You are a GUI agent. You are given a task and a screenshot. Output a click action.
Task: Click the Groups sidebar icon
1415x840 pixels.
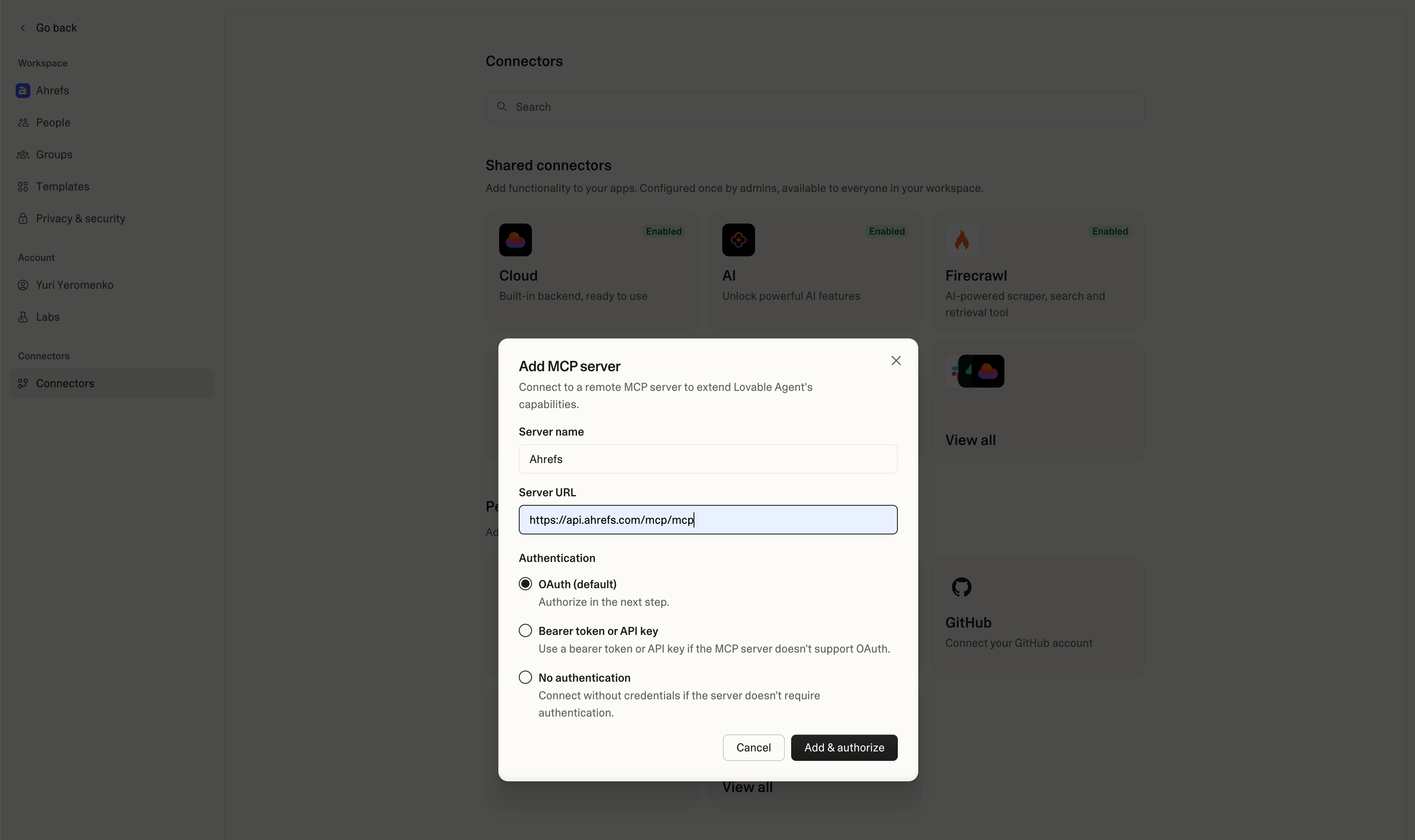pos(23,155)
